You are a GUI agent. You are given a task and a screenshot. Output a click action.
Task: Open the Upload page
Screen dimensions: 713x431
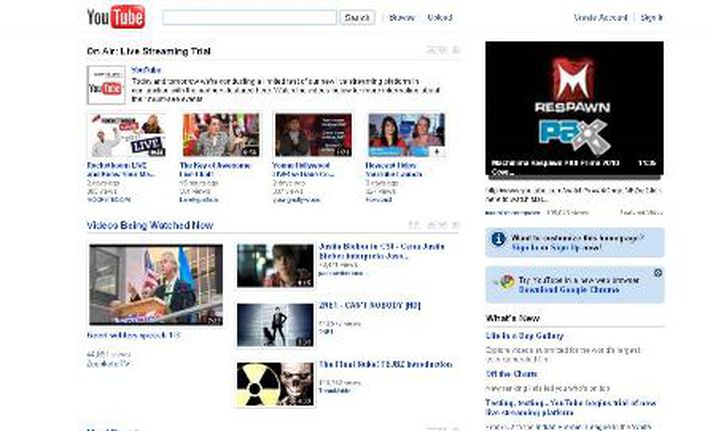tap(440, 18)
